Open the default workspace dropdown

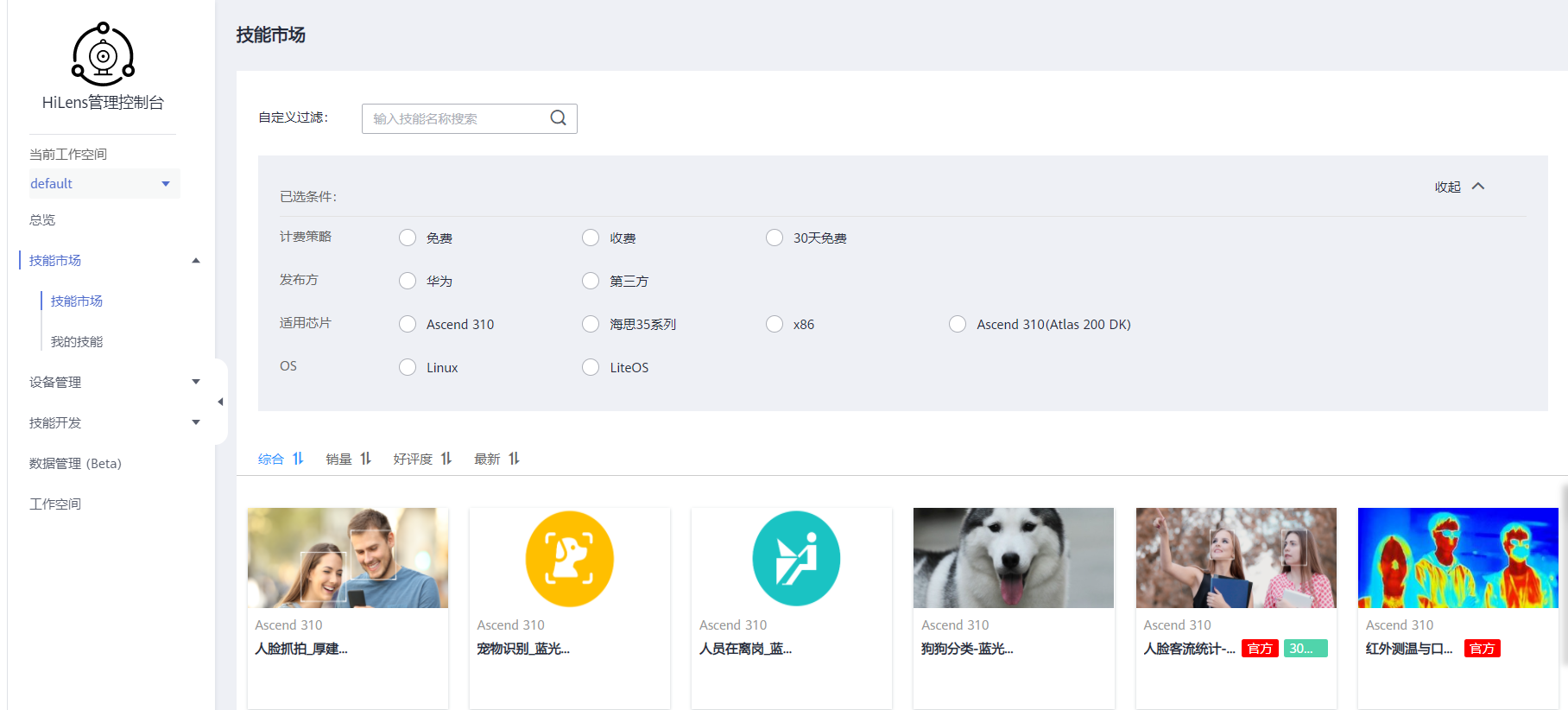(104, 183)
